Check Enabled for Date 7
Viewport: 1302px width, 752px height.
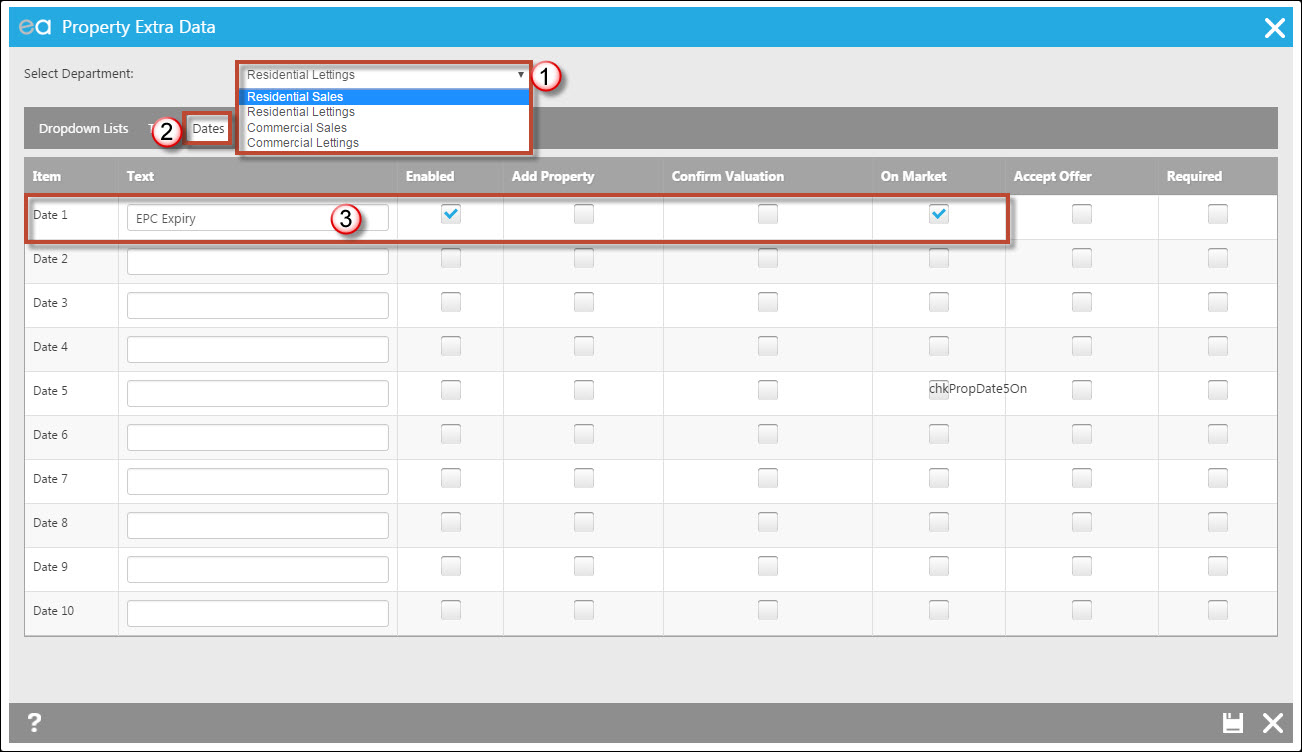click(451, 478)
